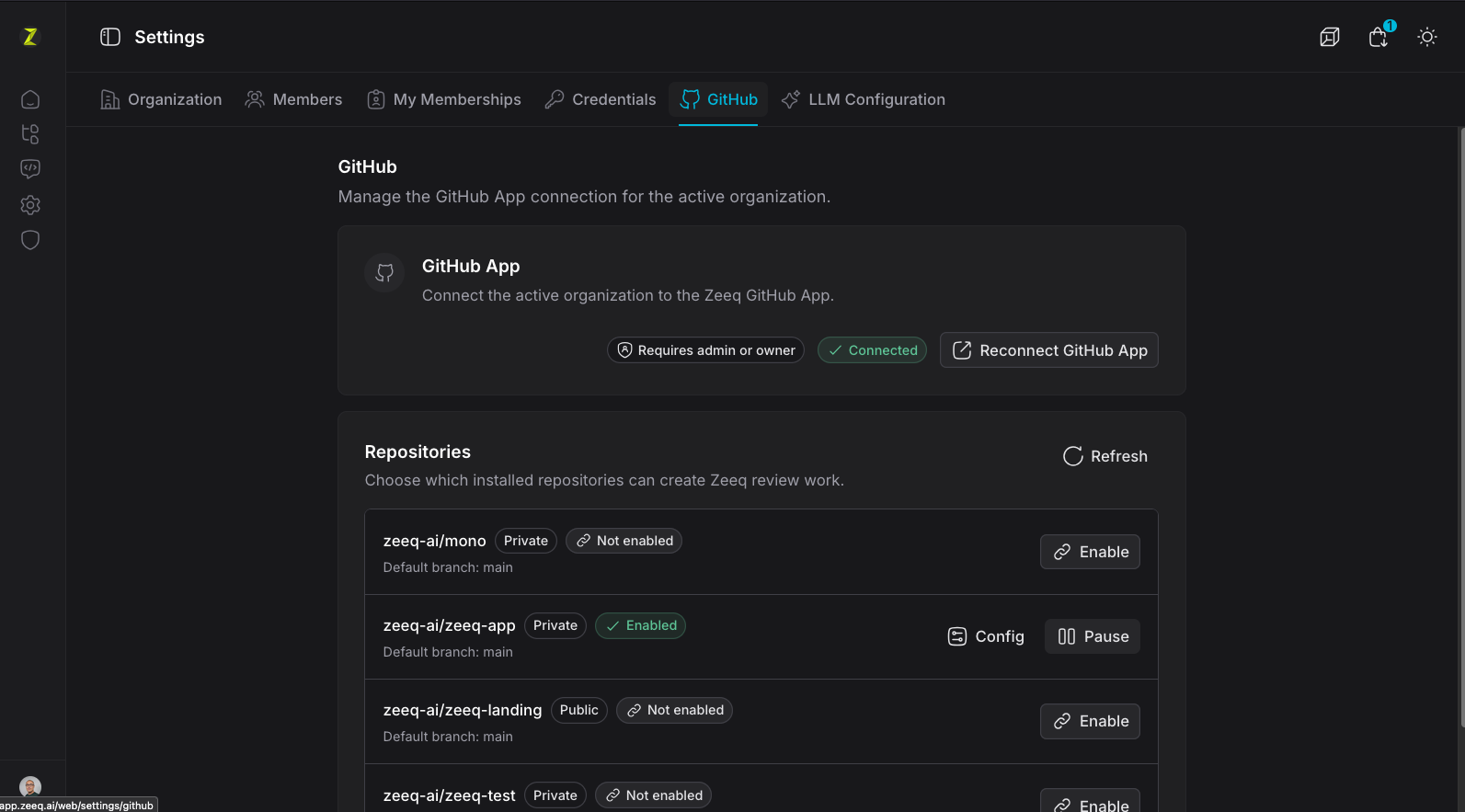Viewport: 1465px width, 812px height.
Task: Enable the zeeq-ai/zeeq-test repository
Action: [1090, 801]
